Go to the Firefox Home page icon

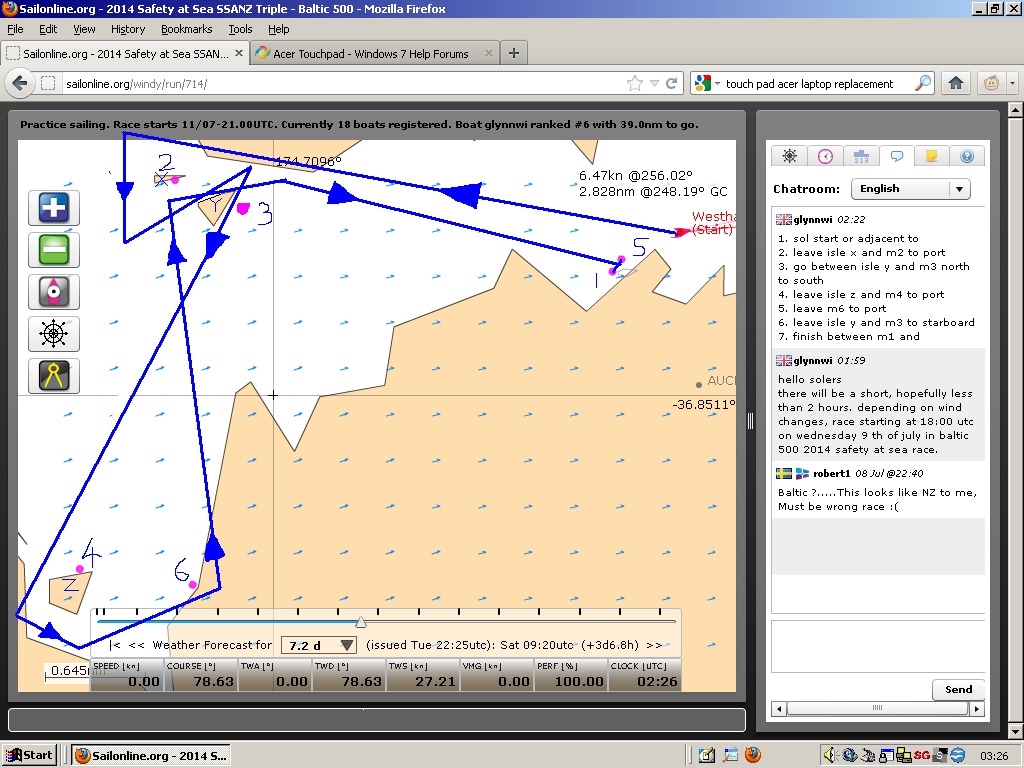pos(956,83)
